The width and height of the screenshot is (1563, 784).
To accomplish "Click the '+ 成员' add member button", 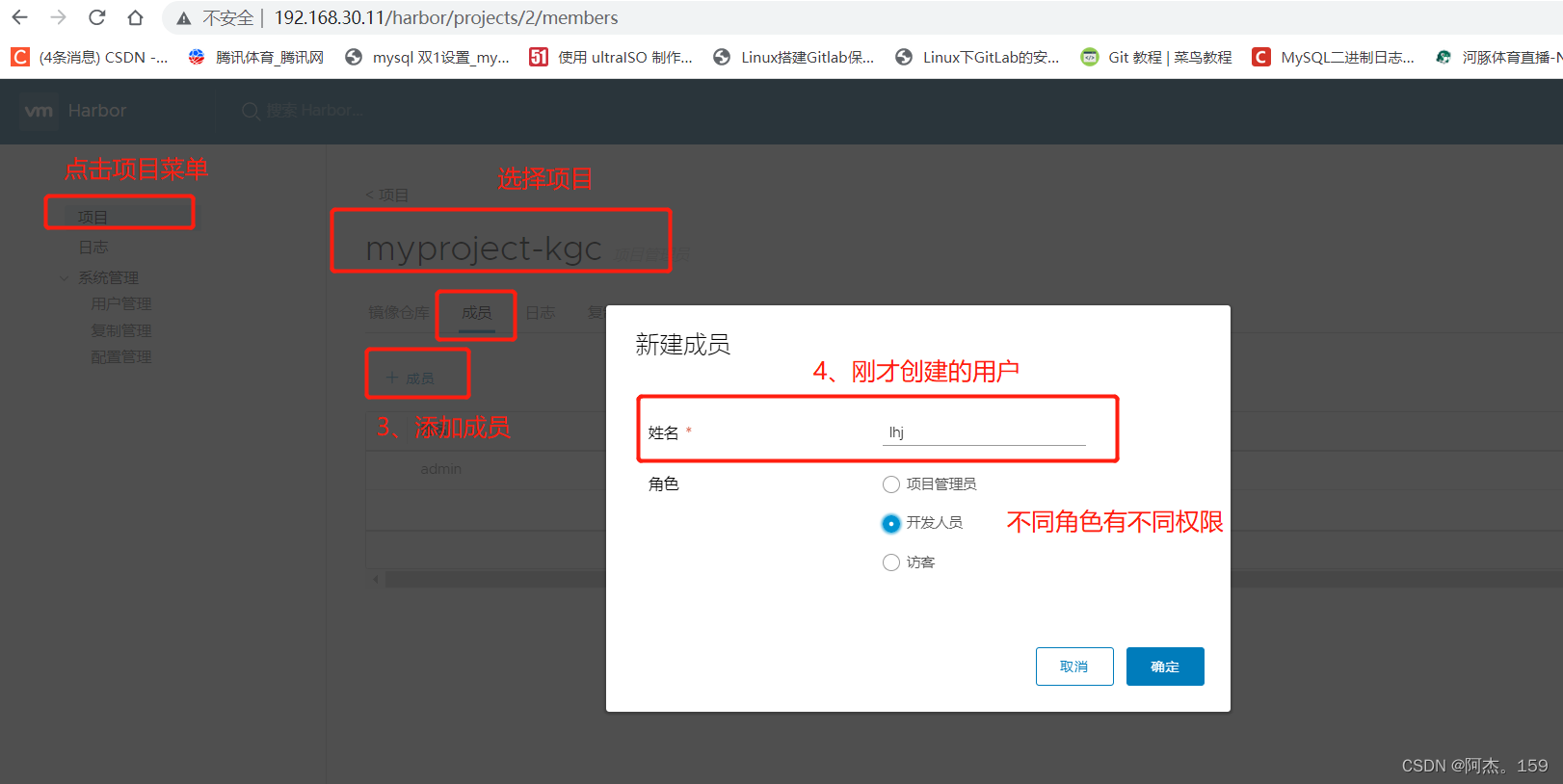I will coord(411,378).
